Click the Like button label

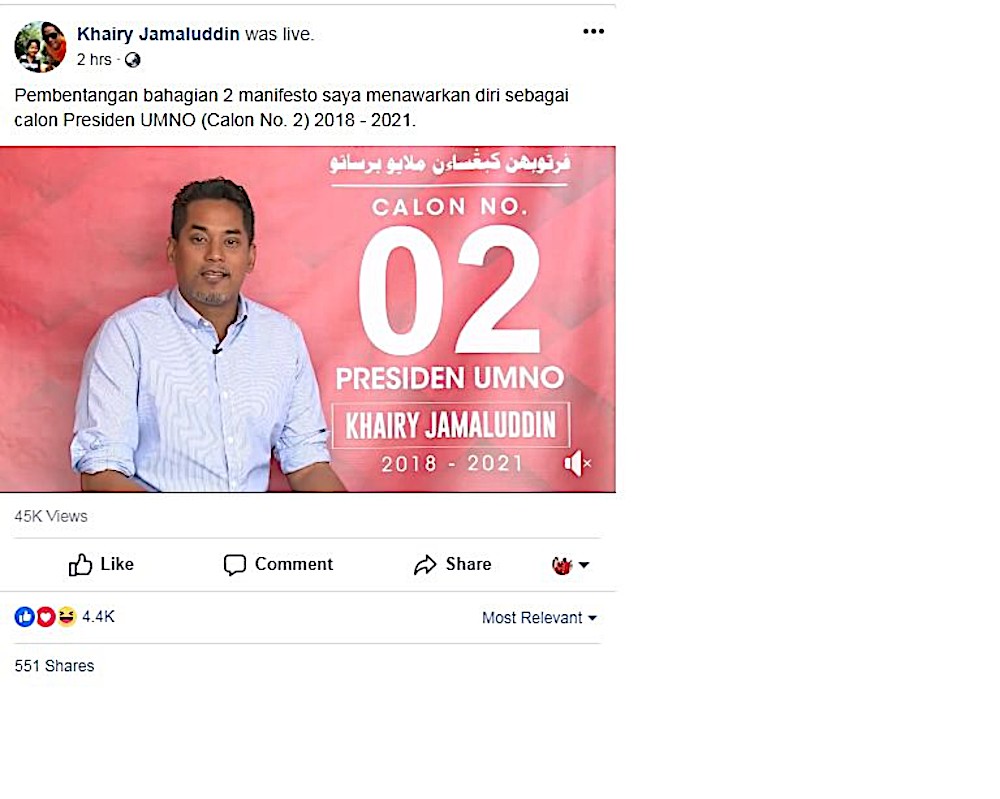pos(117,564)
